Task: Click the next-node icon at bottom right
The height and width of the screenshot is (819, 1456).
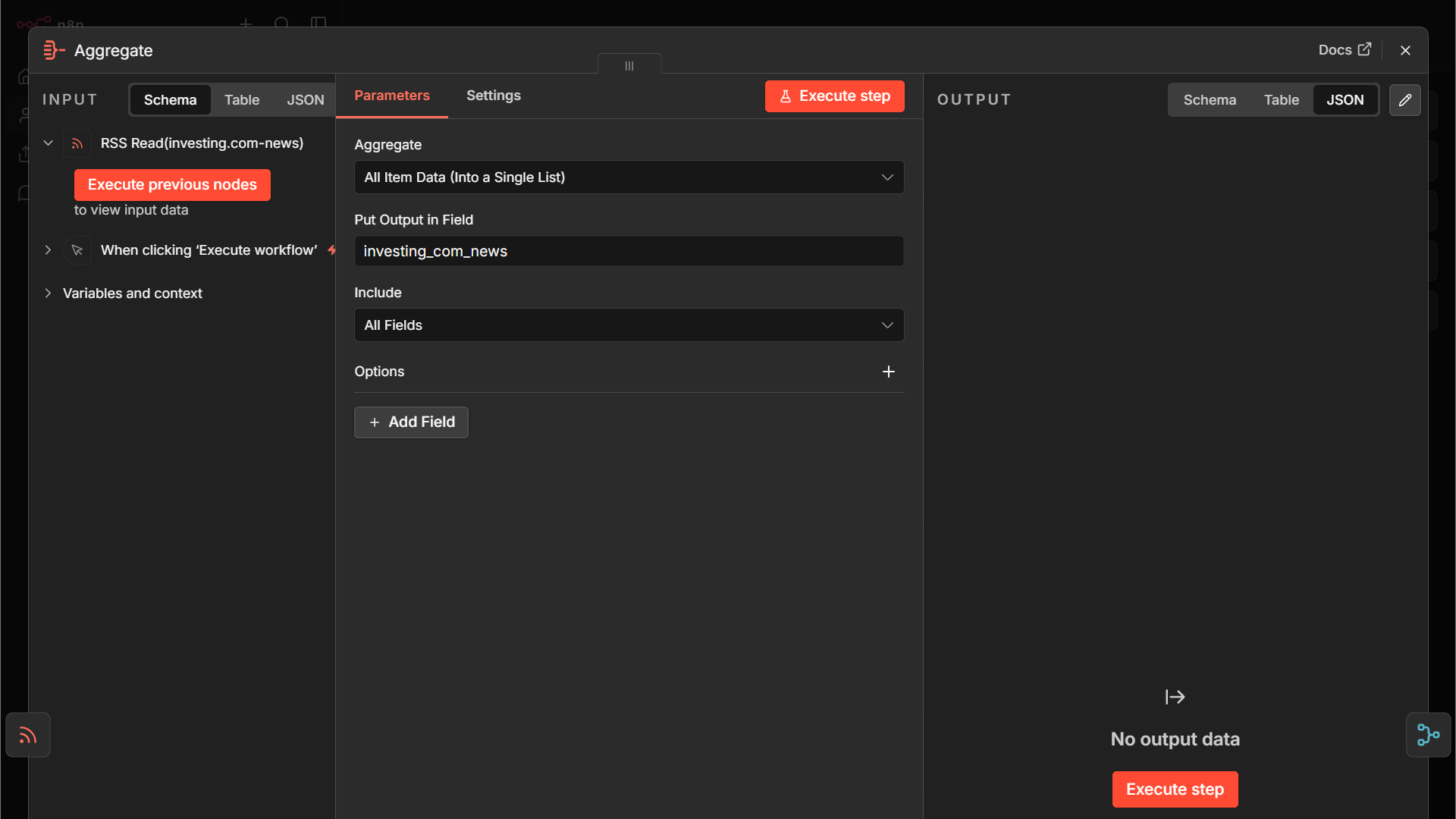Action: point(1428,735)
